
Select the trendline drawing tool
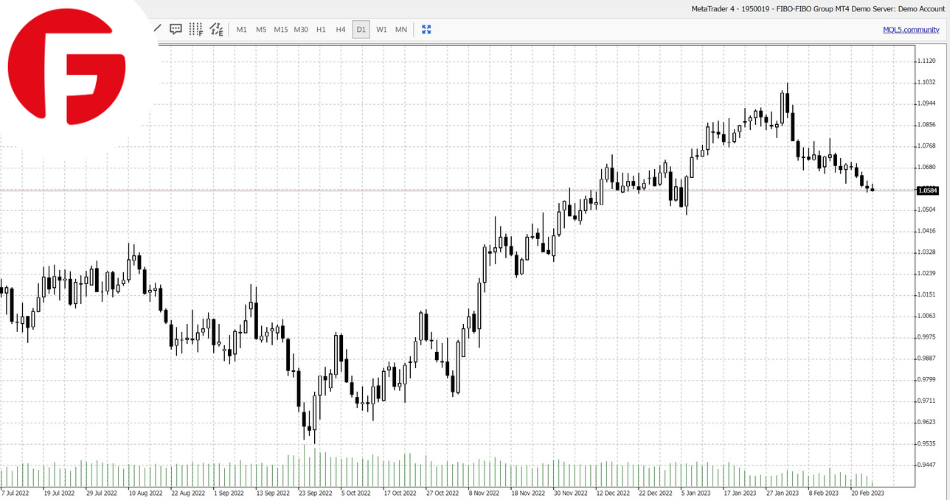tap(157, 29)
